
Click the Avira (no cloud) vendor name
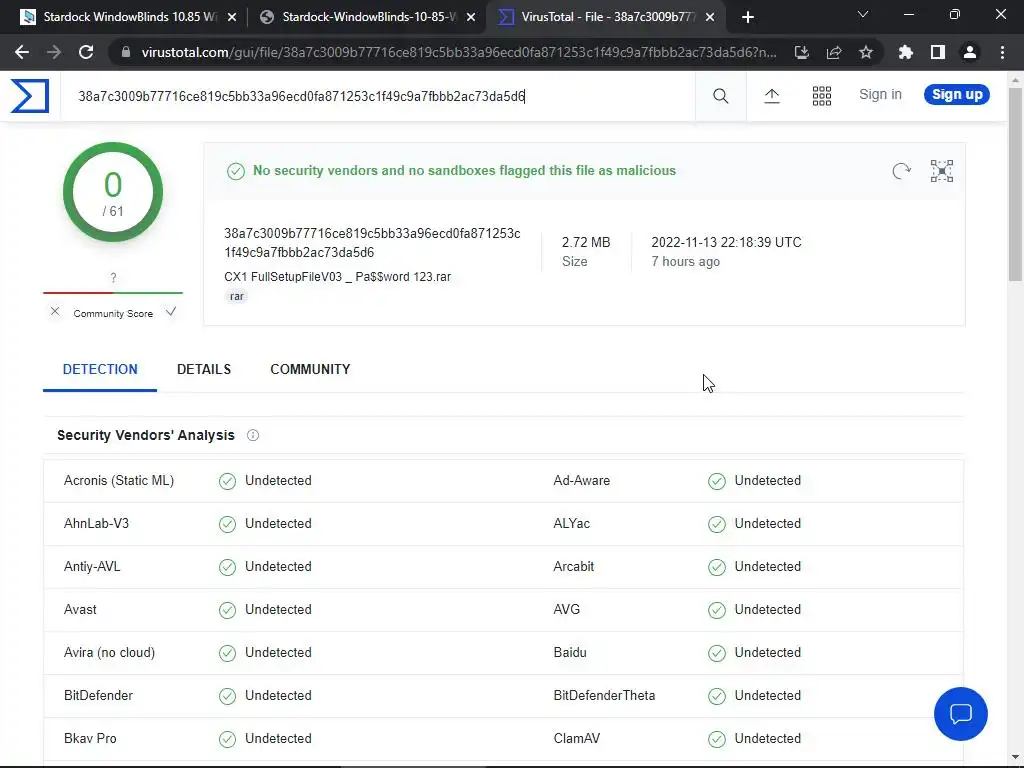[109, 653]
